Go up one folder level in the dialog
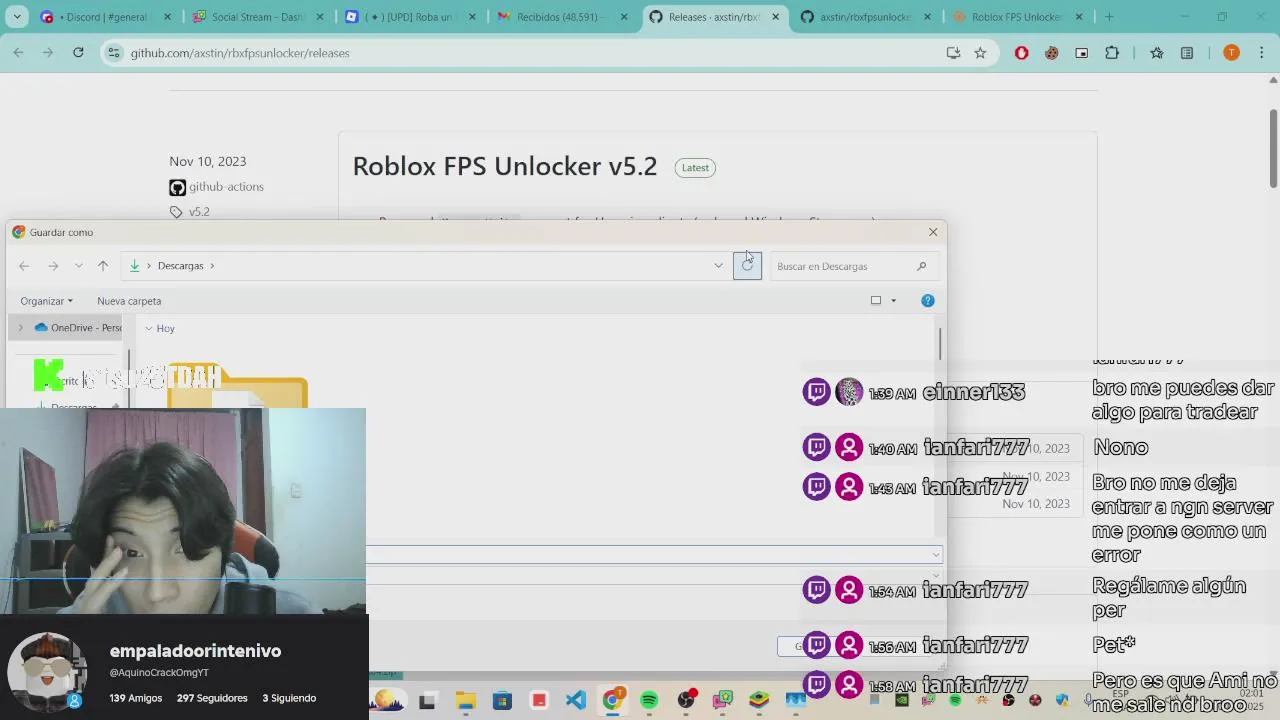The image size is (1280, 720). pos(103,266)
